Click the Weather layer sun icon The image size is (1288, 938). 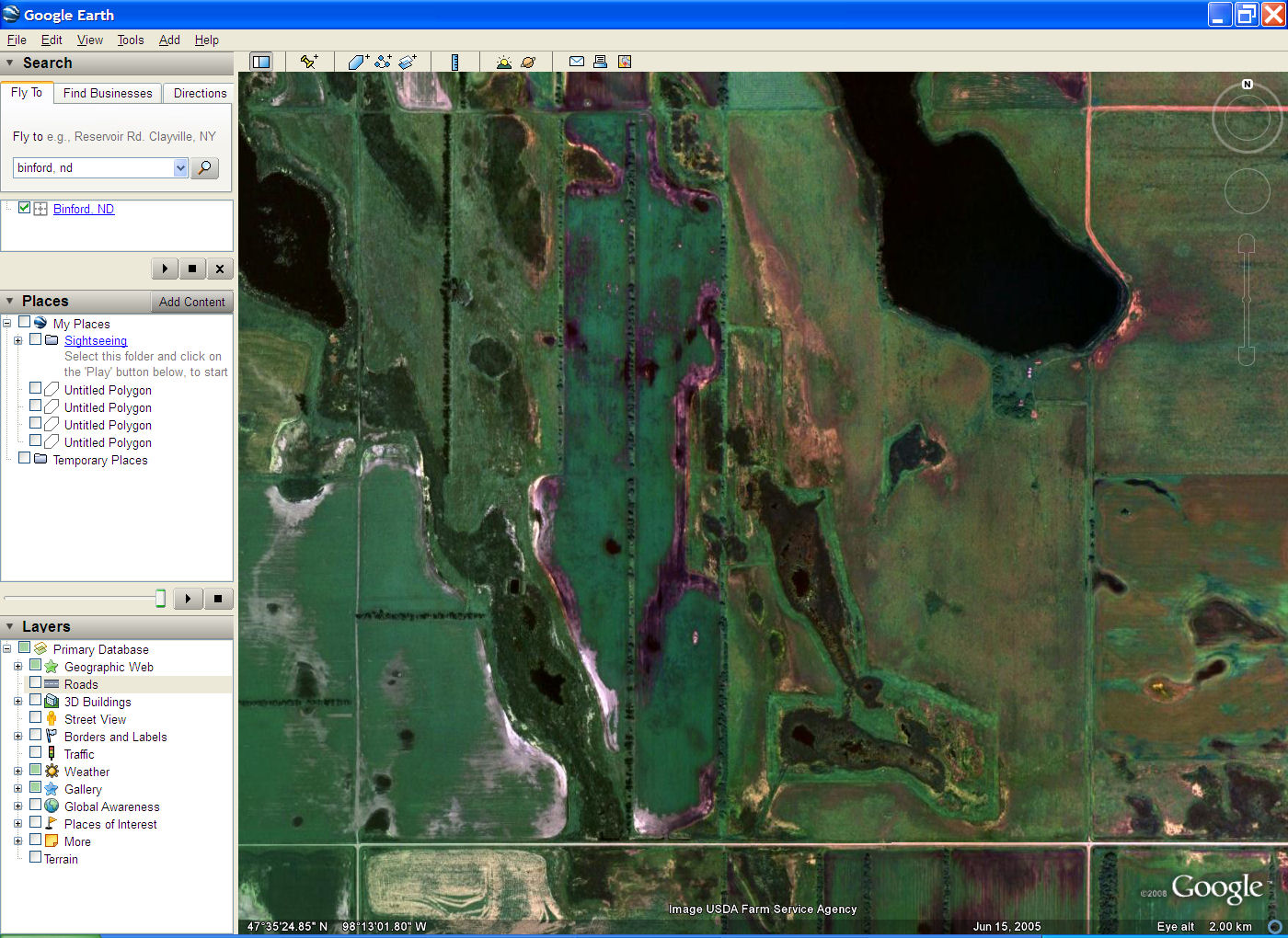[x=52, y=771]
